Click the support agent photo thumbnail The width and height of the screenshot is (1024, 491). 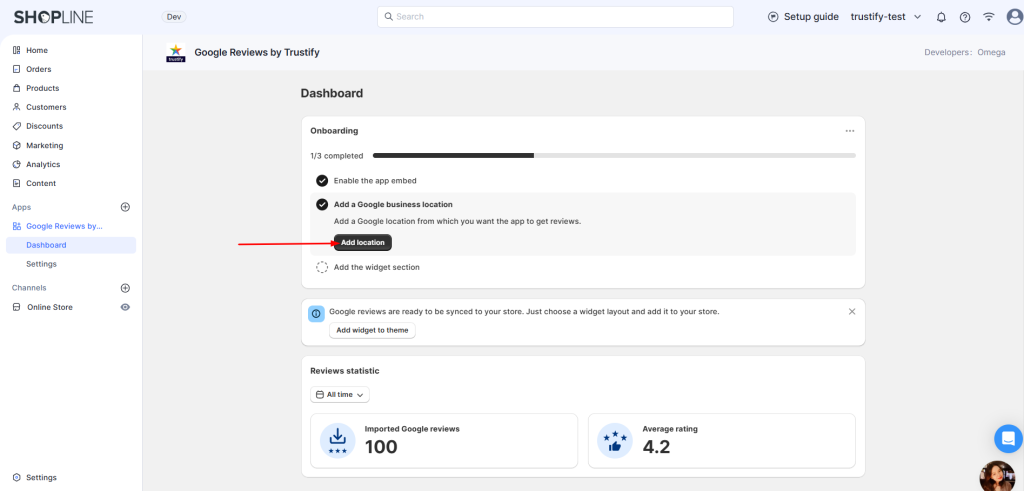tap(998, 476)
